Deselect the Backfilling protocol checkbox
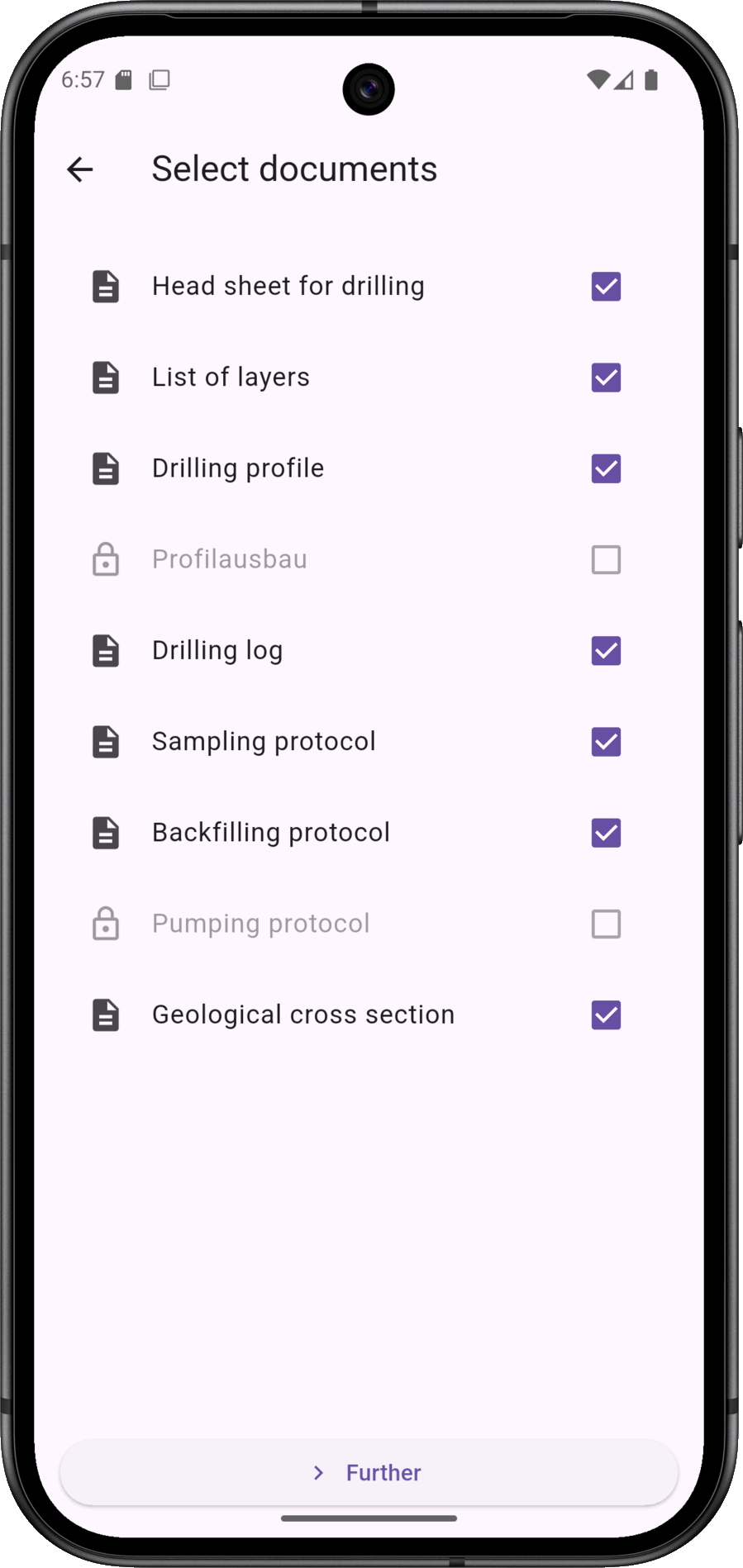743x1568 pixels. [606, 833]
